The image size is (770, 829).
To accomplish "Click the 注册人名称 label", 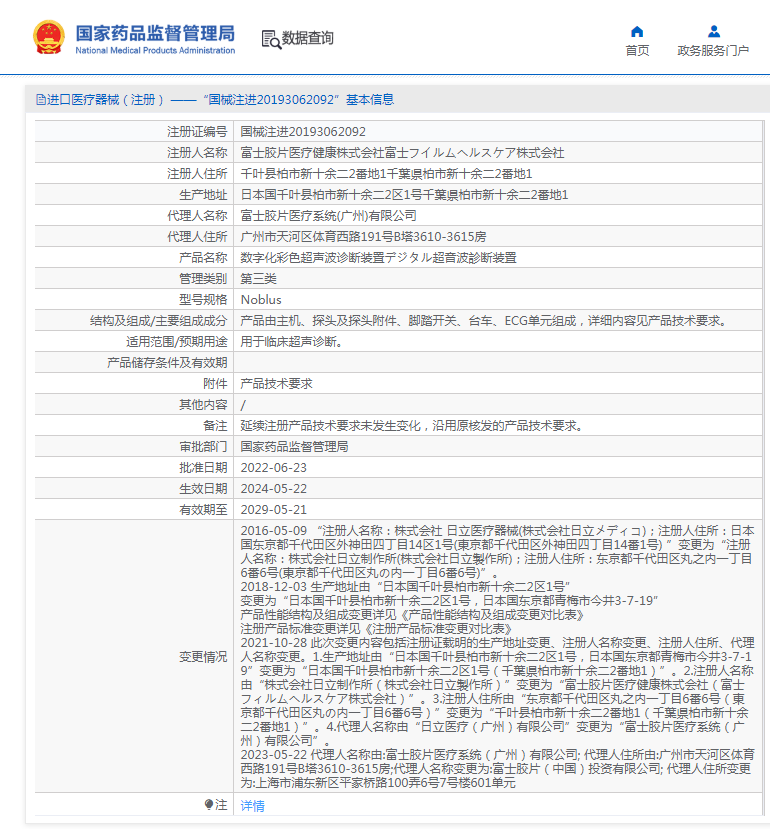I will [x=197, y=153].
